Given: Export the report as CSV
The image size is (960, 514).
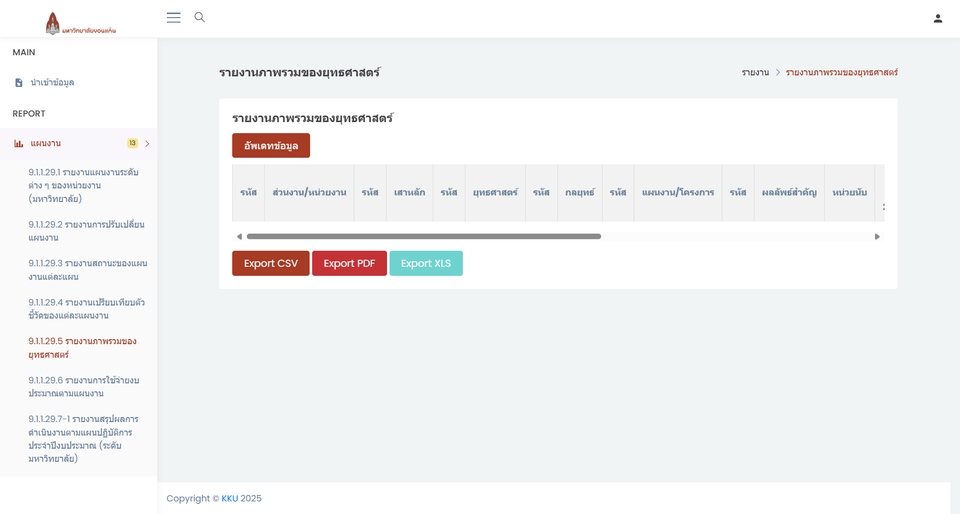Looking at the screenshot, I should 270,263.
